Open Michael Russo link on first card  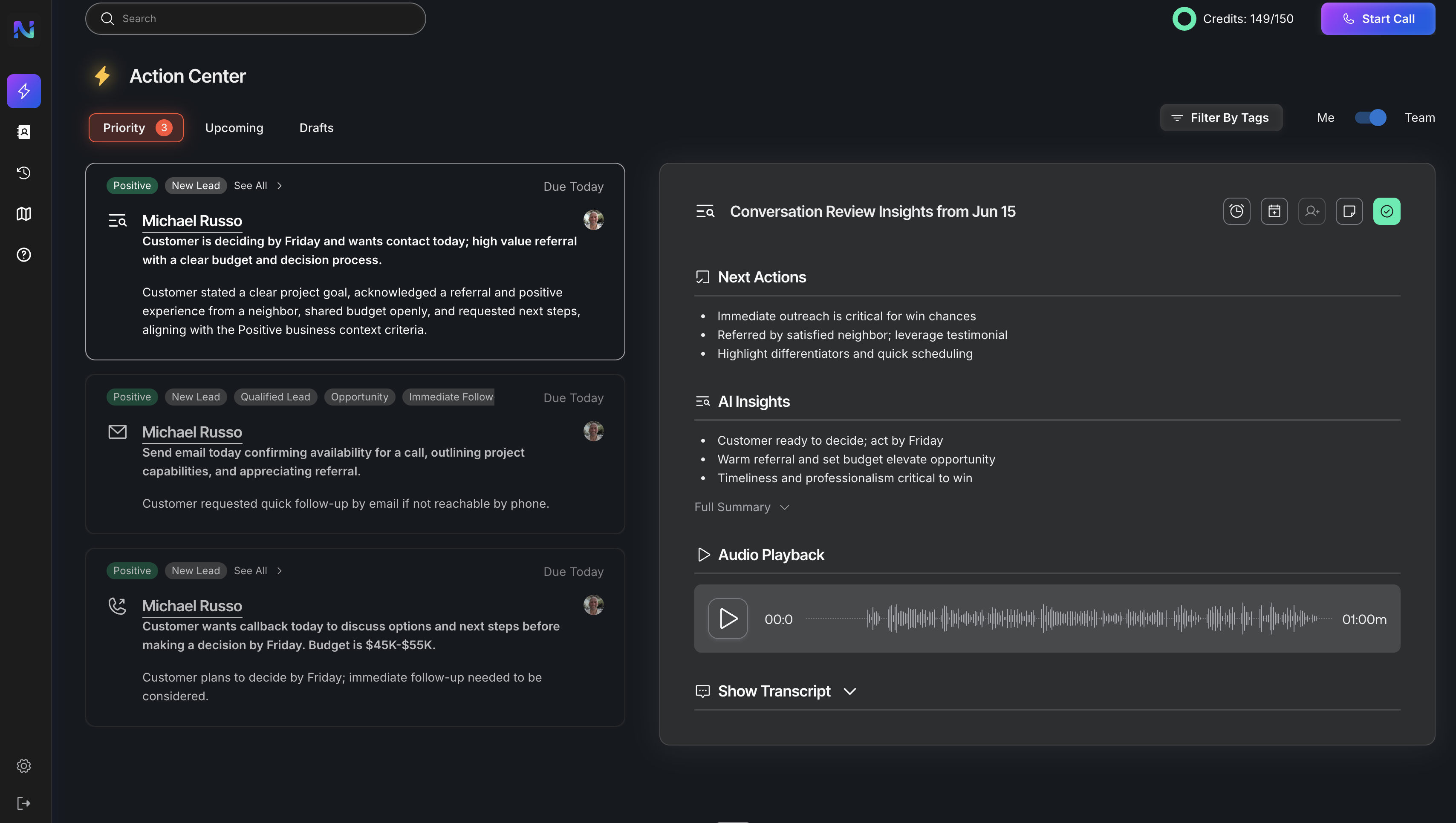click(192, 221)
